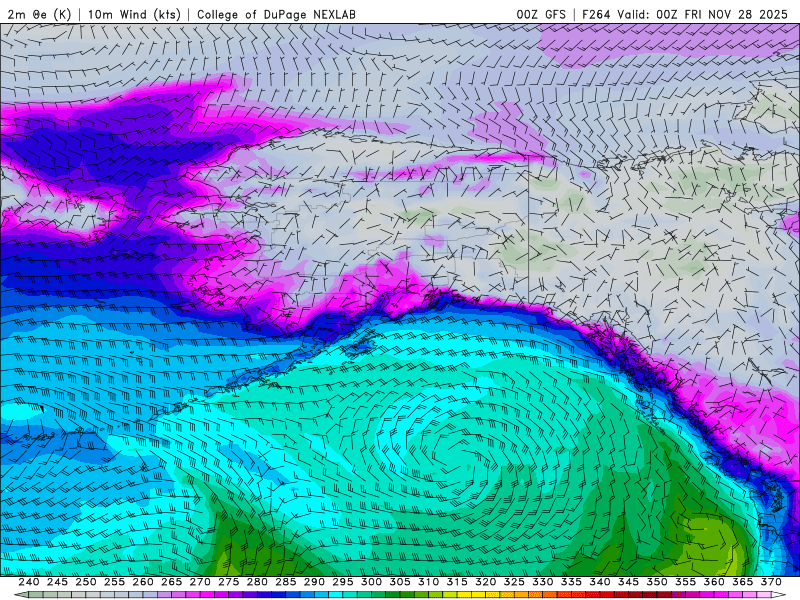Click the 240 value on the color scale

click(x=29, y=582)
